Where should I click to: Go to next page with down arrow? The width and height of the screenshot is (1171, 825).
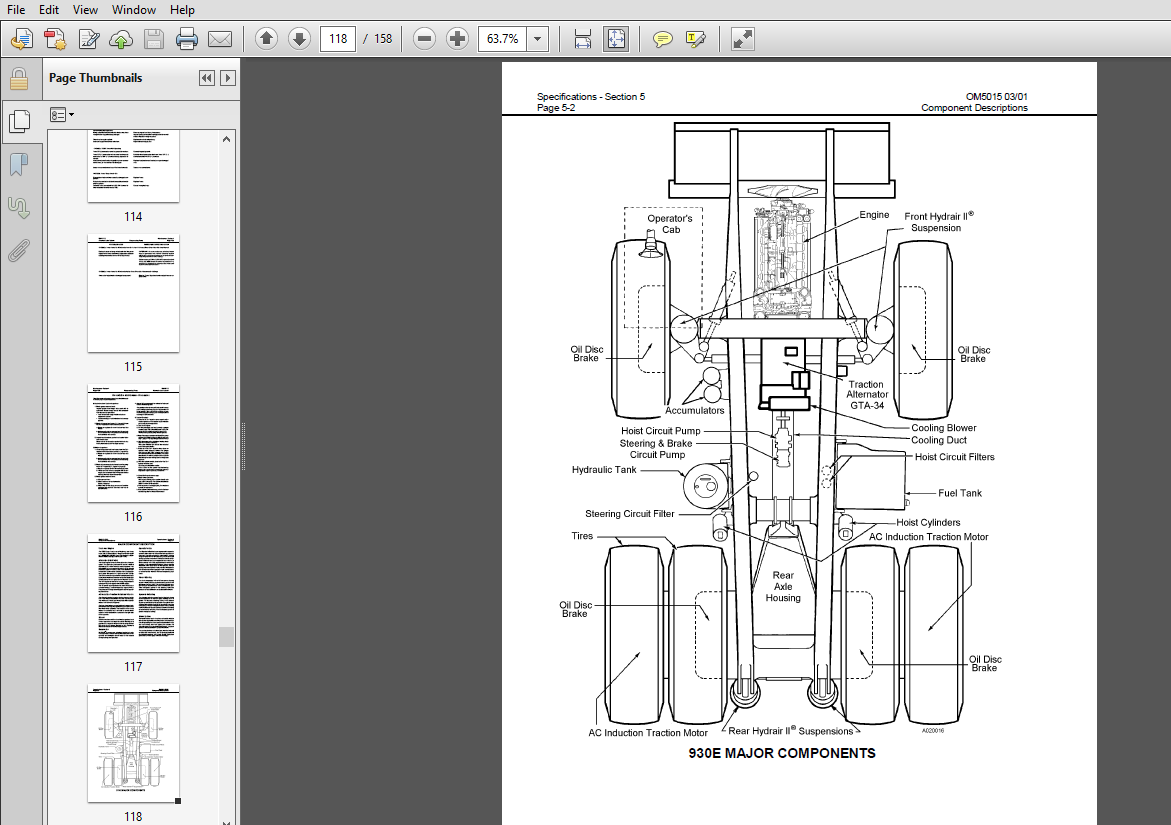299,39
